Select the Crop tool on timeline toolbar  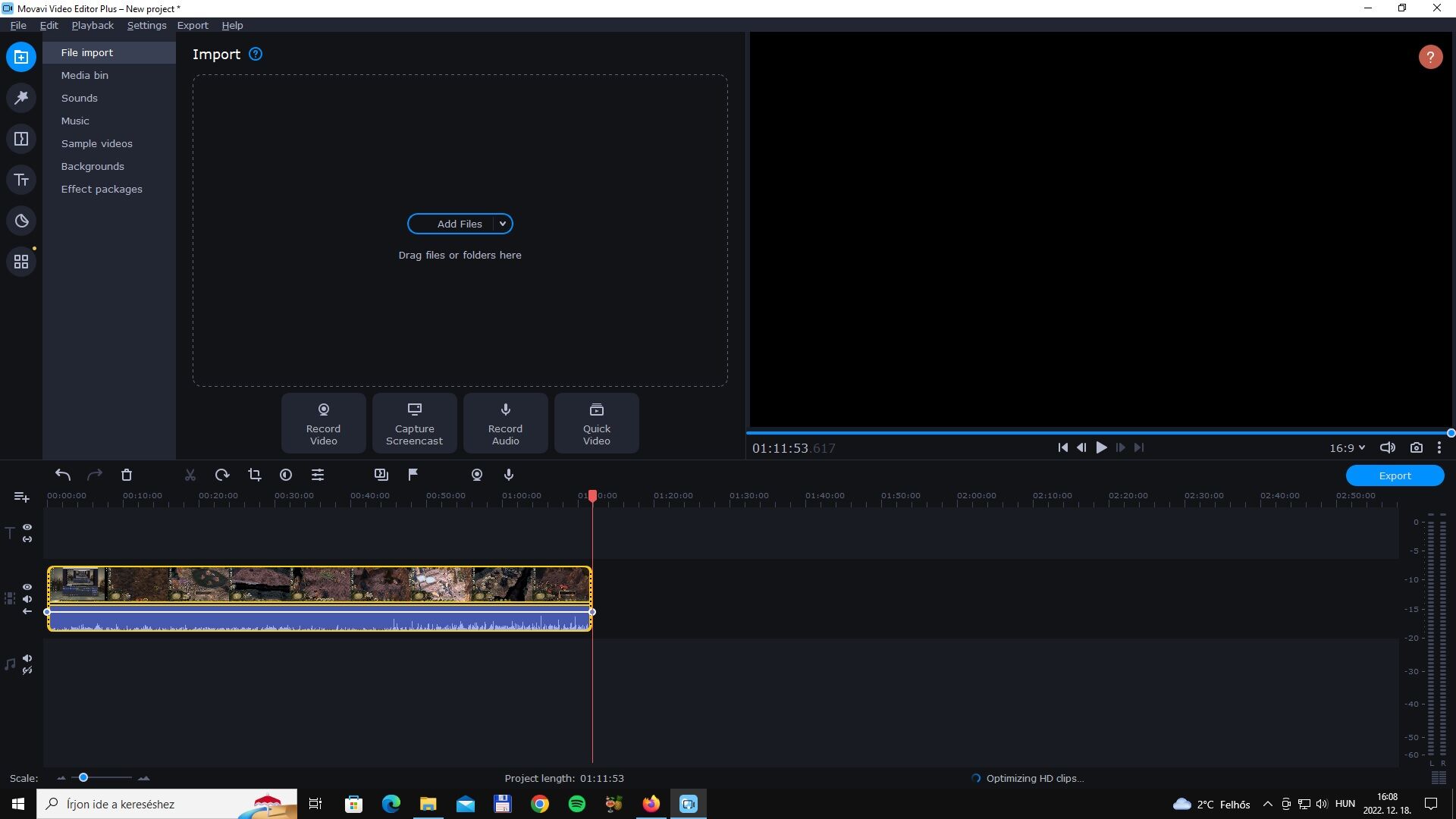point(254,475)
